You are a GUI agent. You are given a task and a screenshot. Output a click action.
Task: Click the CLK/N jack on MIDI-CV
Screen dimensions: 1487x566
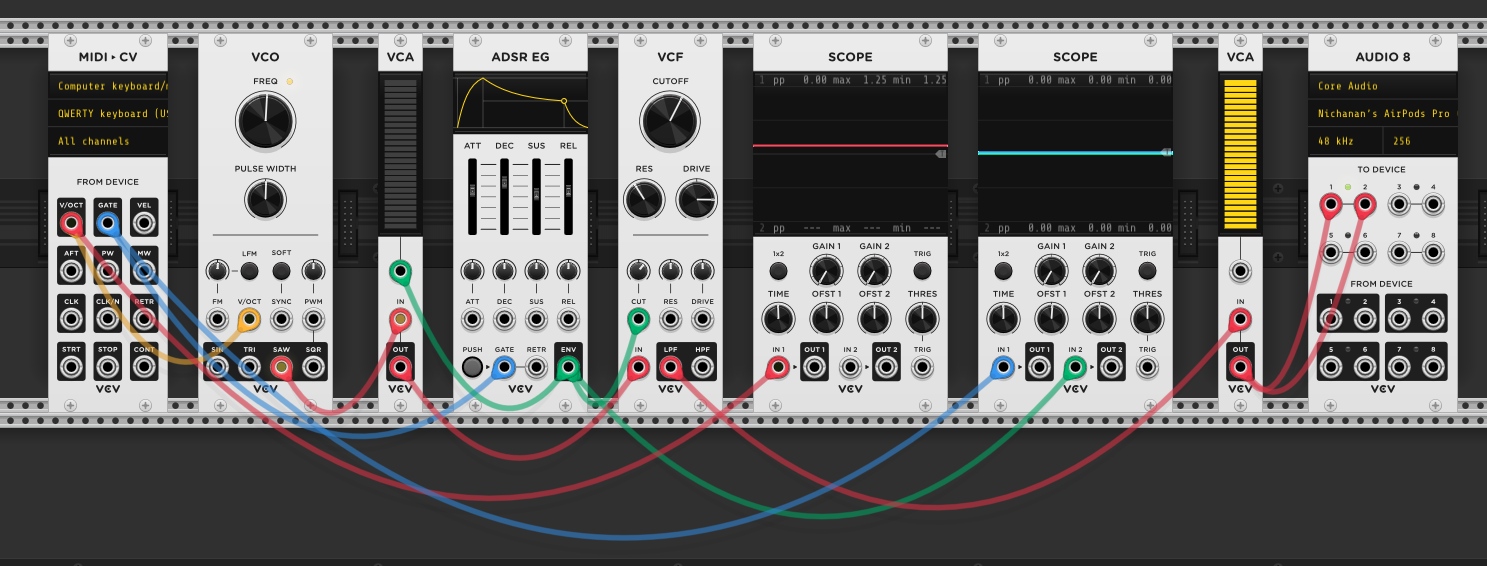coord(108,320)
